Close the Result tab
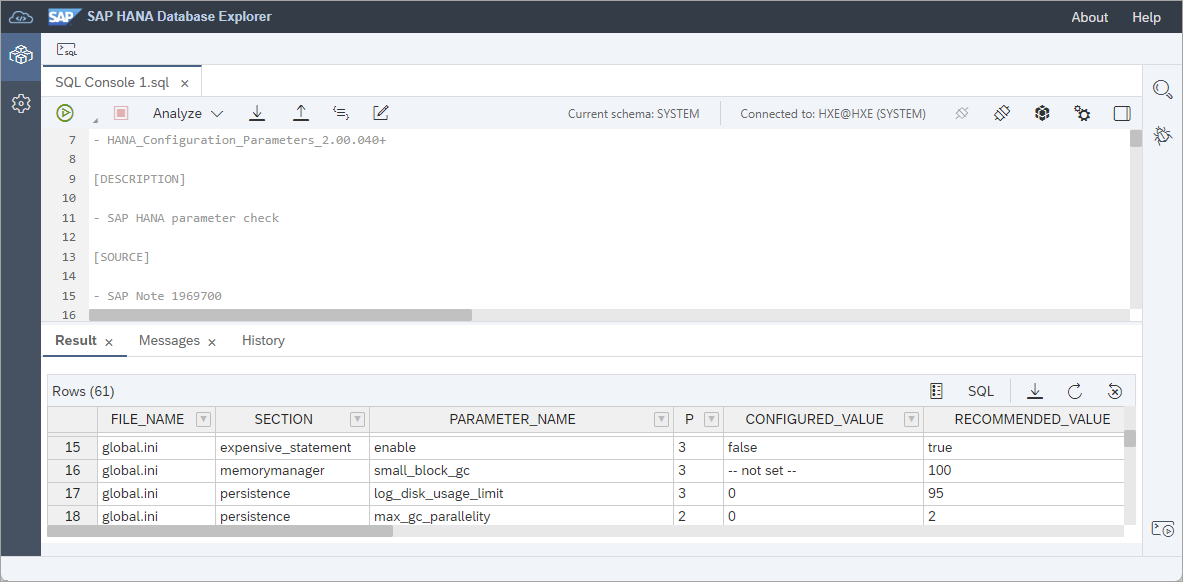Image resolution: width=1183 pixels, height=582 pixels. 109,342
